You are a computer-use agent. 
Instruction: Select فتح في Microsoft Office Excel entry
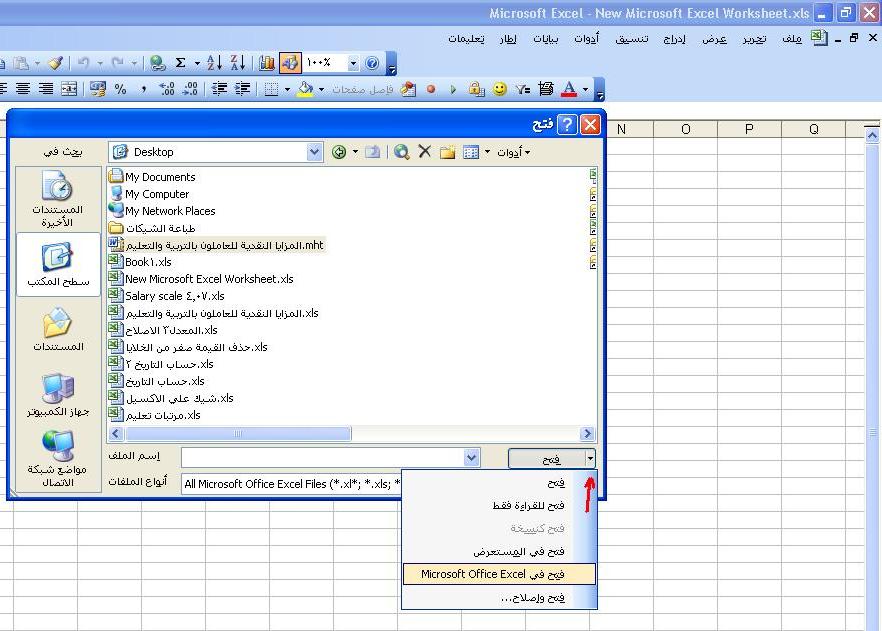[499, 574]
